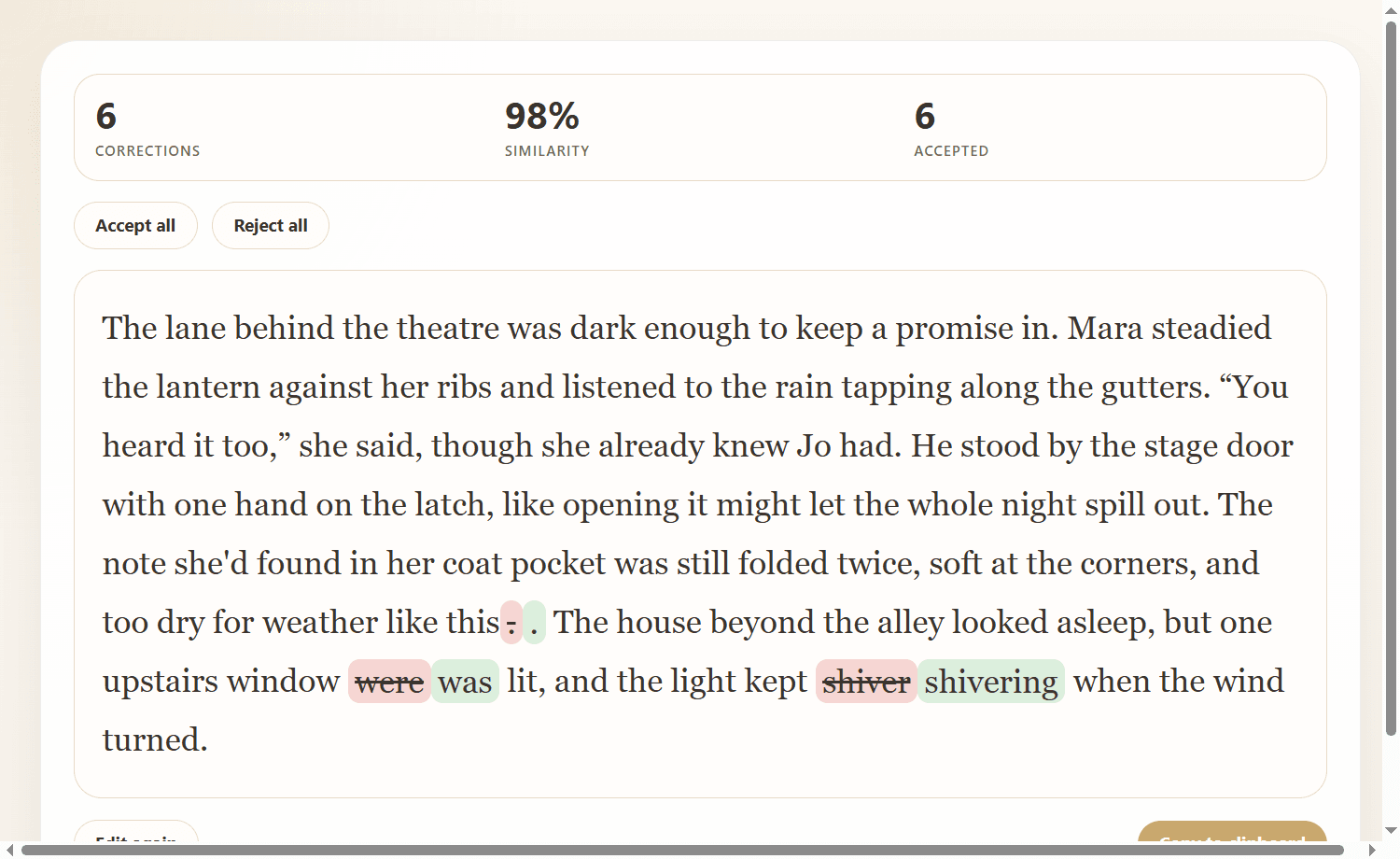Reject the strikethrough "shiver" correction
This screenshot has height=859, width=1400.
(x=866, y=681)
